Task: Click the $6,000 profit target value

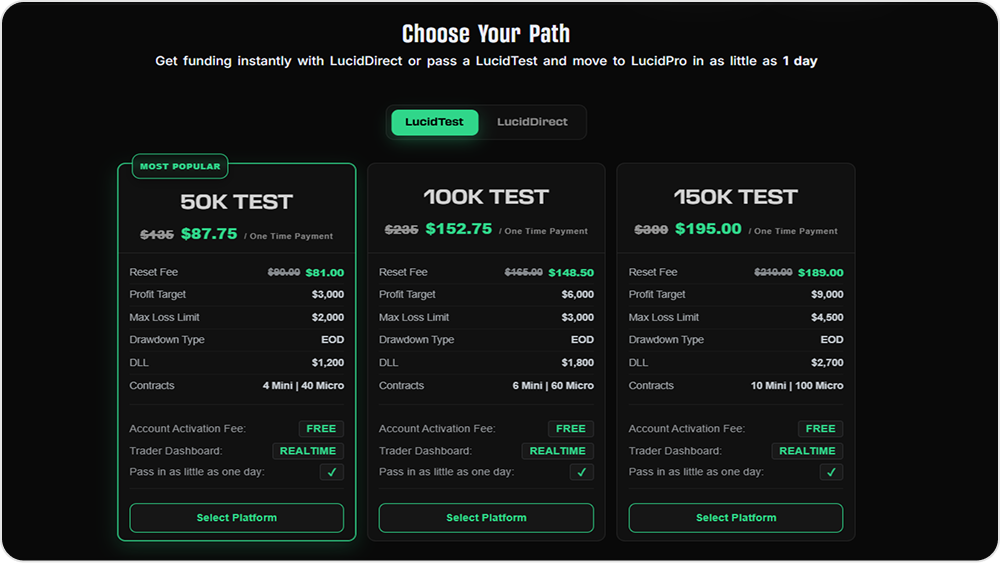Action: tap(578, 295)
